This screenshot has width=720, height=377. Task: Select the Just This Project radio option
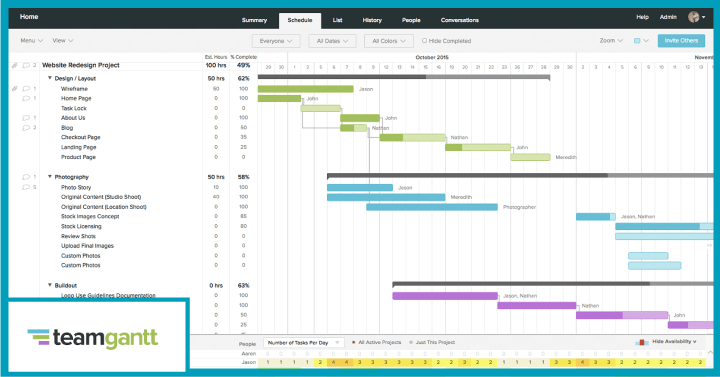coord(411,342)
